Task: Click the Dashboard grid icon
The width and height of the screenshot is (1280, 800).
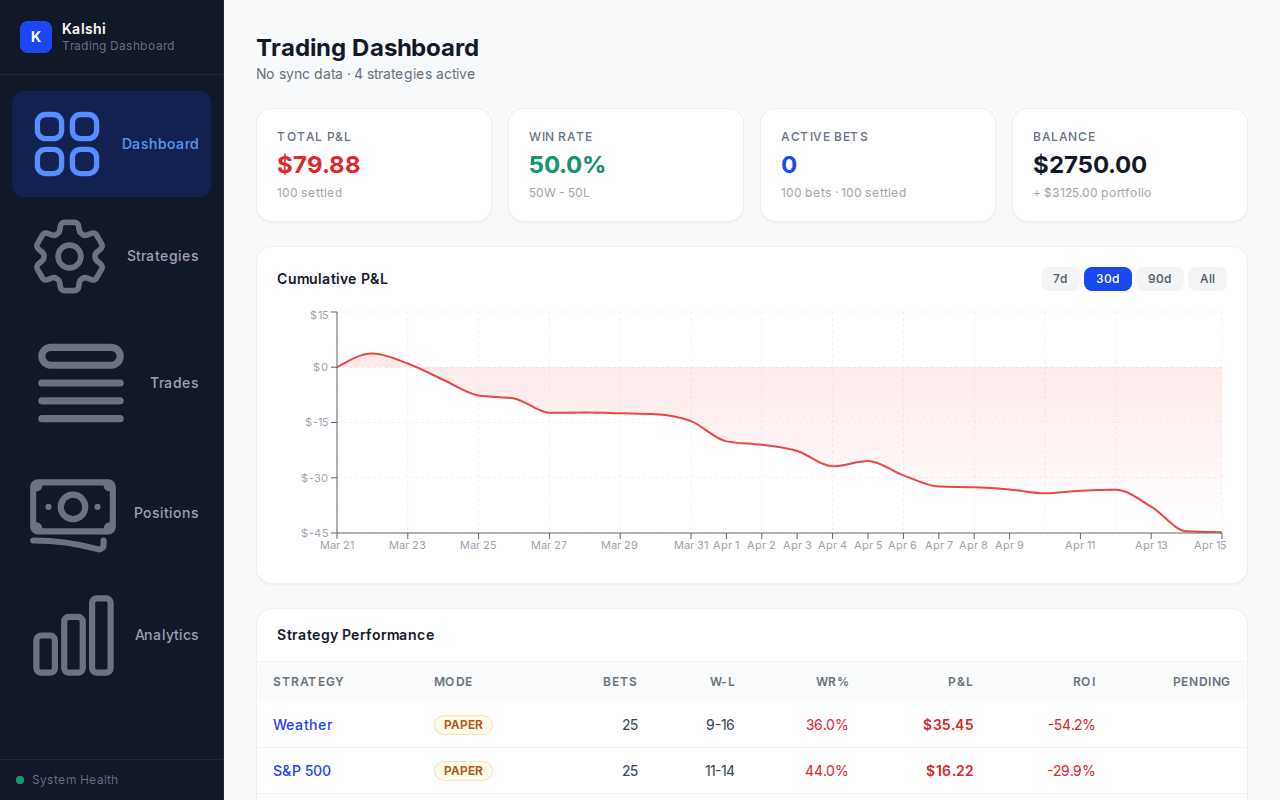Action: pyautogui.click(x=67, y=144)
